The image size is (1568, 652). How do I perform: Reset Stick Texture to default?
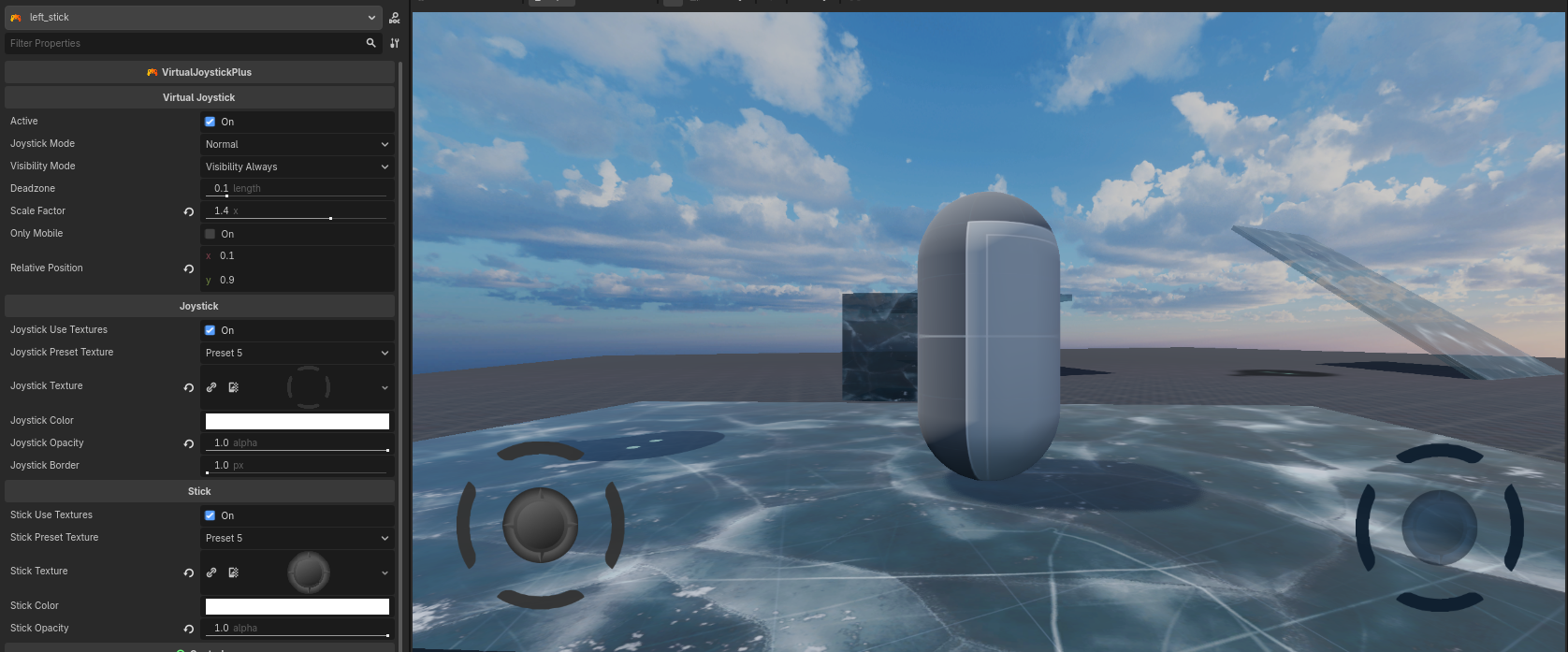(x=189, y=572)
